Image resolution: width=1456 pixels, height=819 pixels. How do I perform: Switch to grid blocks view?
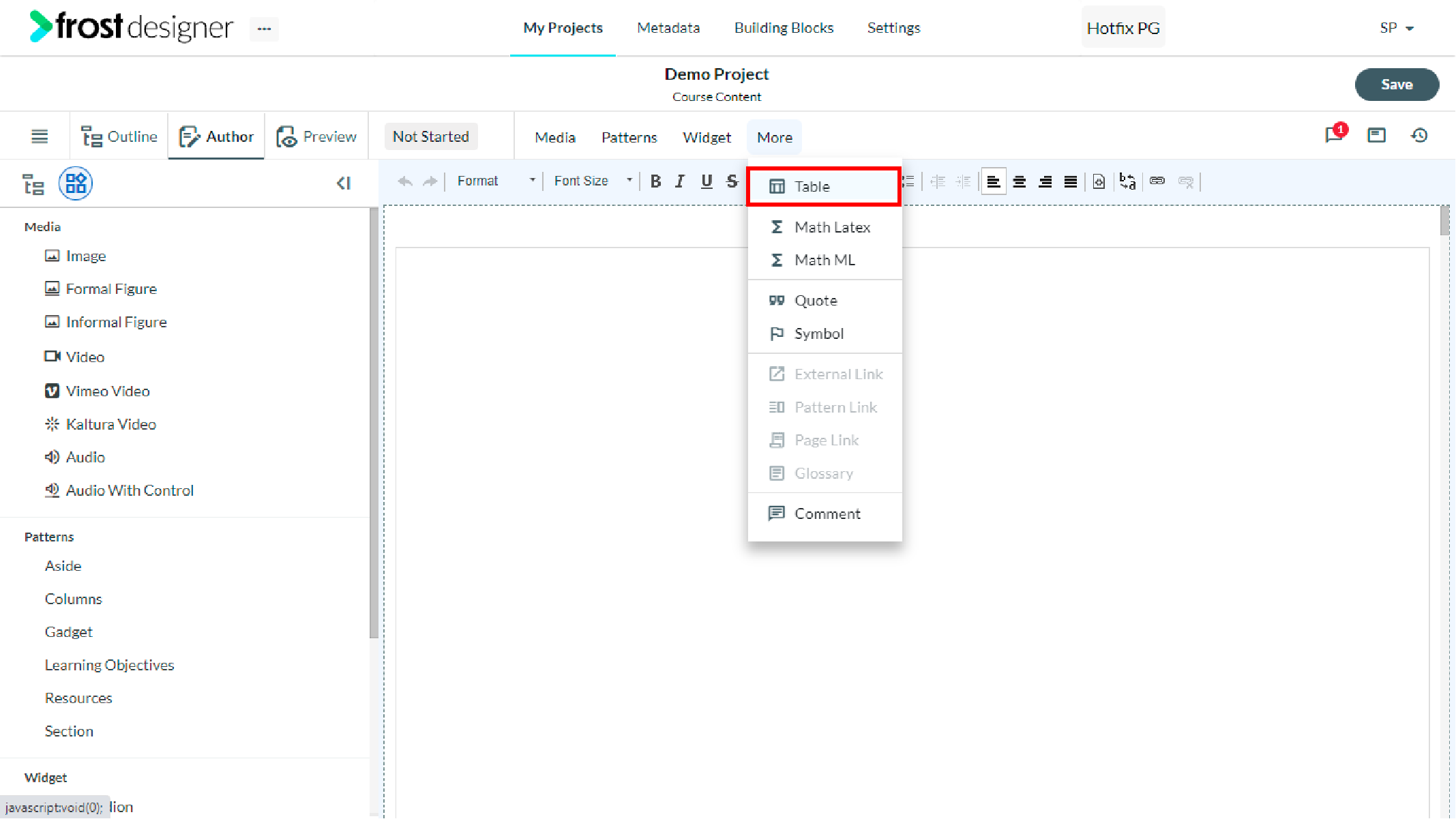pyautogui.click(x=76, y=183)
